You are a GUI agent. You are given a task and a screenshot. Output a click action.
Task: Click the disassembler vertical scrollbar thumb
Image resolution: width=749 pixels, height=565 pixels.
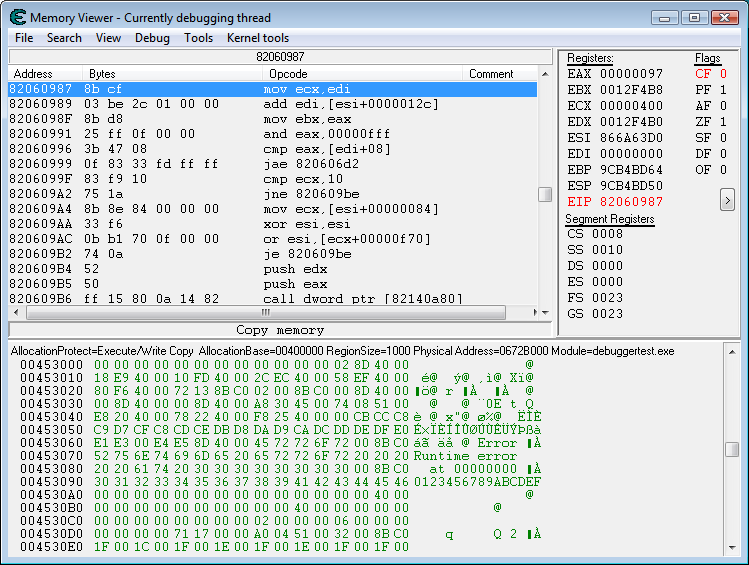coord(545,194)
